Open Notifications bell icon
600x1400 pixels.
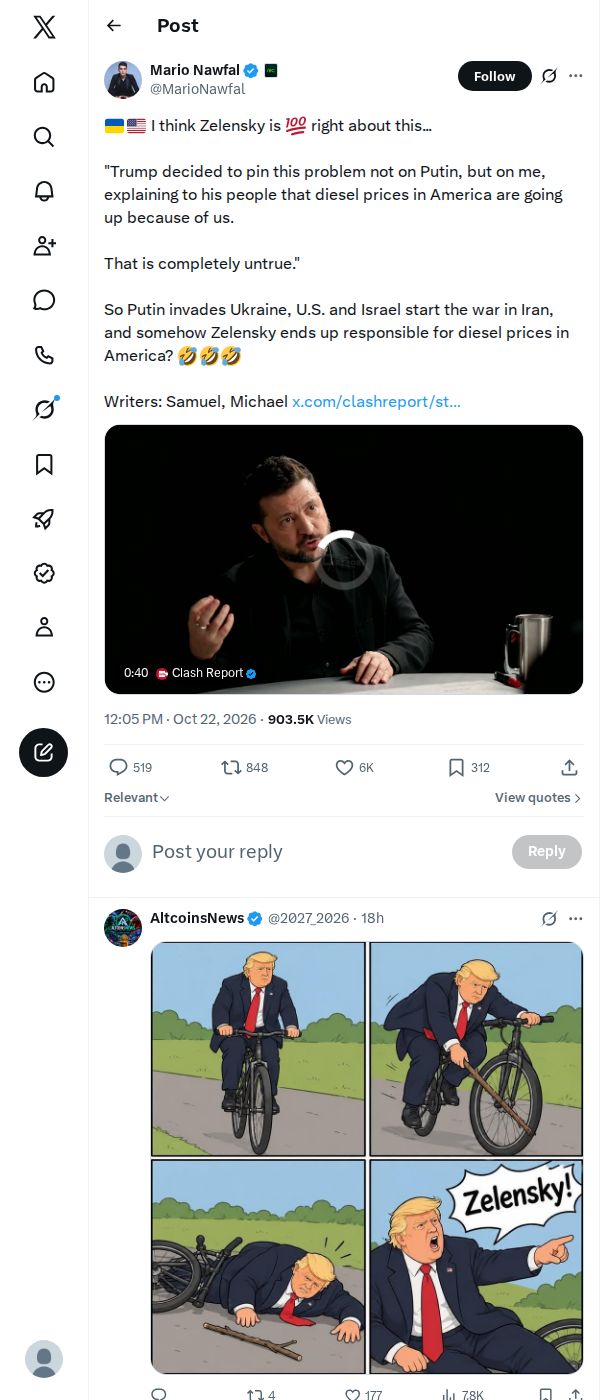(44, 191)
